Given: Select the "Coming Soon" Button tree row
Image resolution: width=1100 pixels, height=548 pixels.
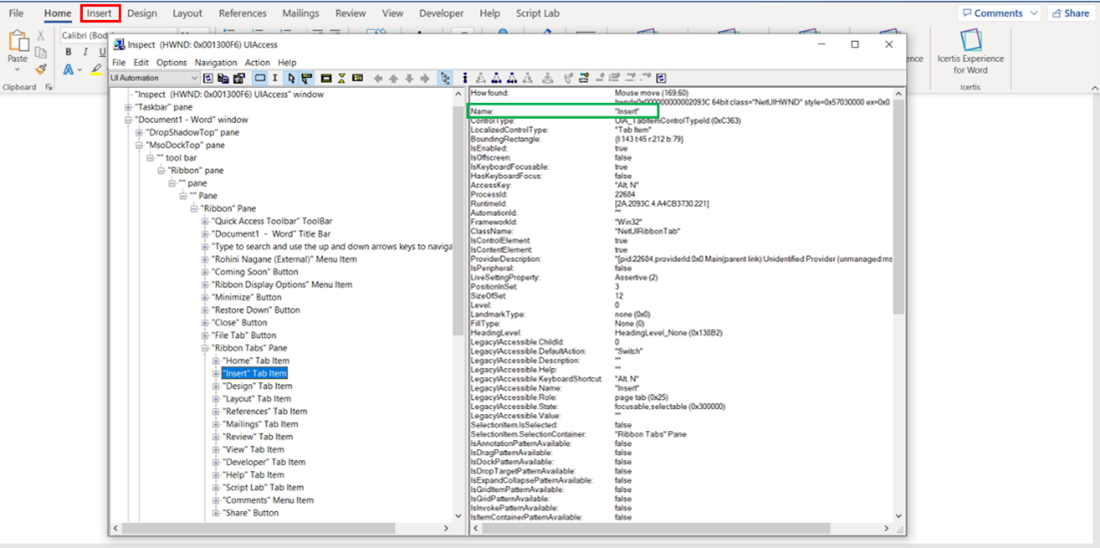Looking at the screenshot, I should pos(255,272).
